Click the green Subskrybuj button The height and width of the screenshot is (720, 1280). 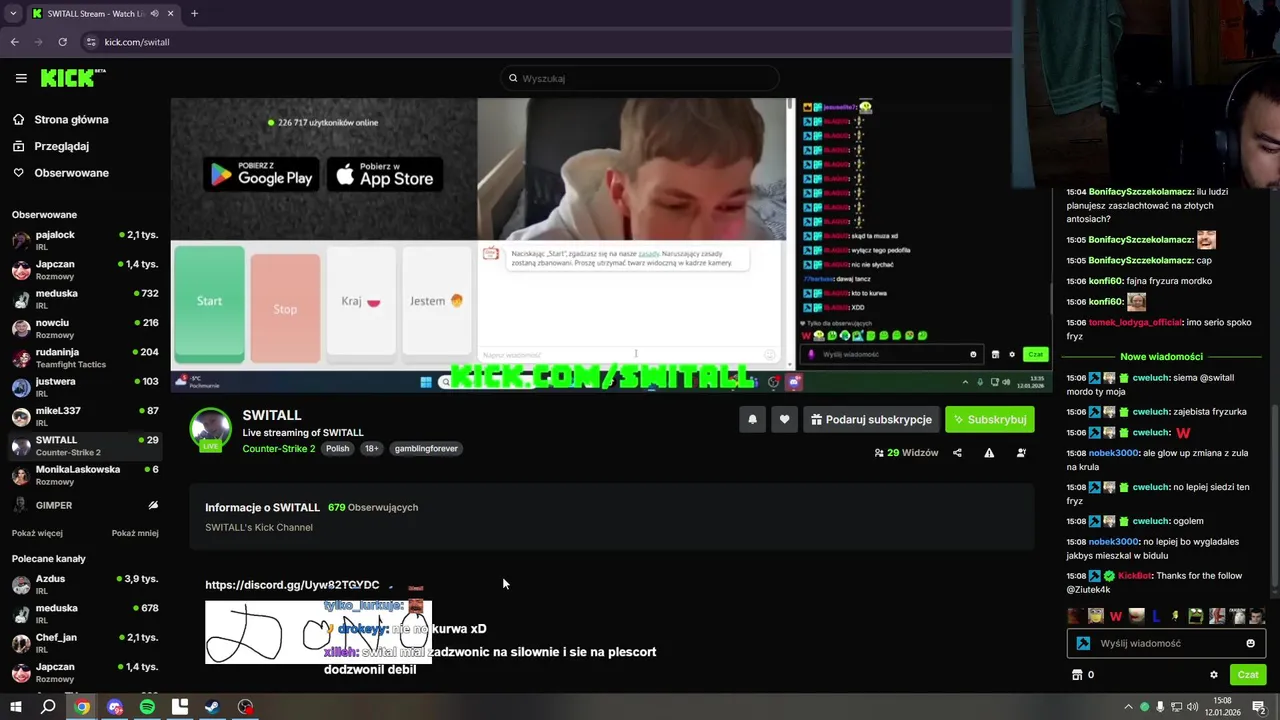[990, 420]
